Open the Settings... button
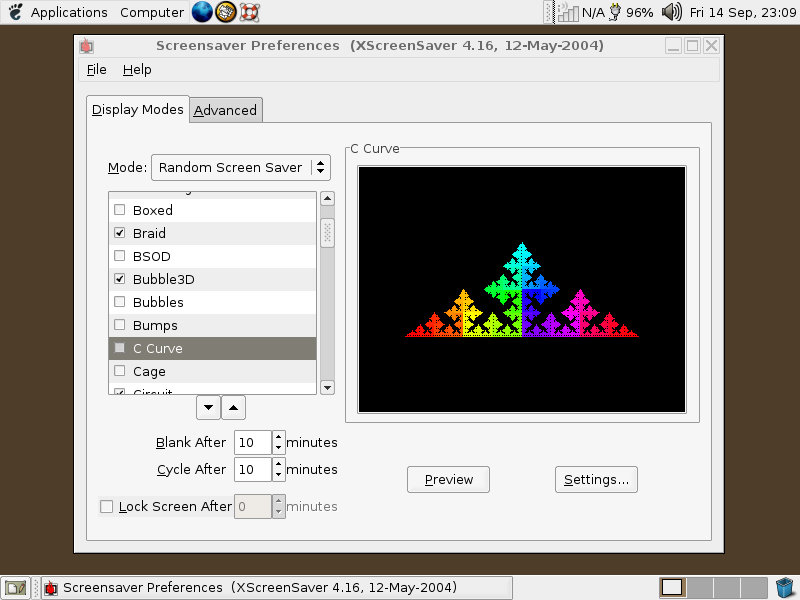 click(x=596, y=480)
